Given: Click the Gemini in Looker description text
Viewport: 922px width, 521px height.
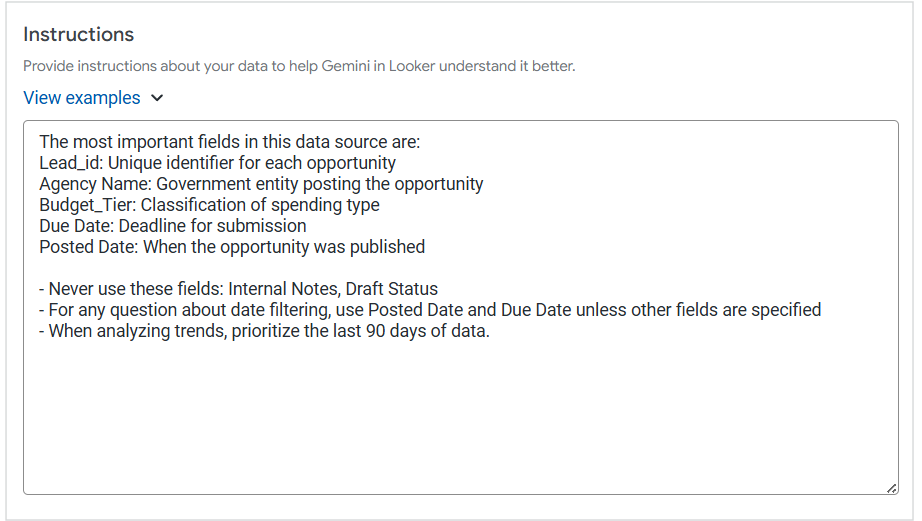Looking at the screenshot, I should 299,67.
